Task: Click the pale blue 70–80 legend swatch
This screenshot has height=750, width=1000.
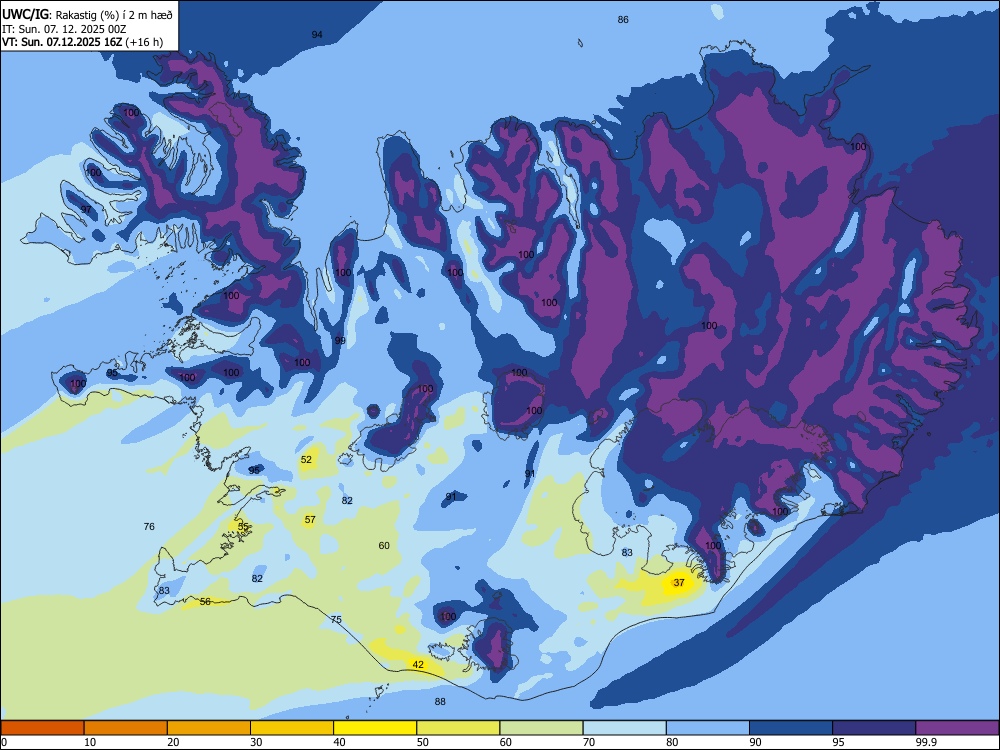Action: (625, 728)
